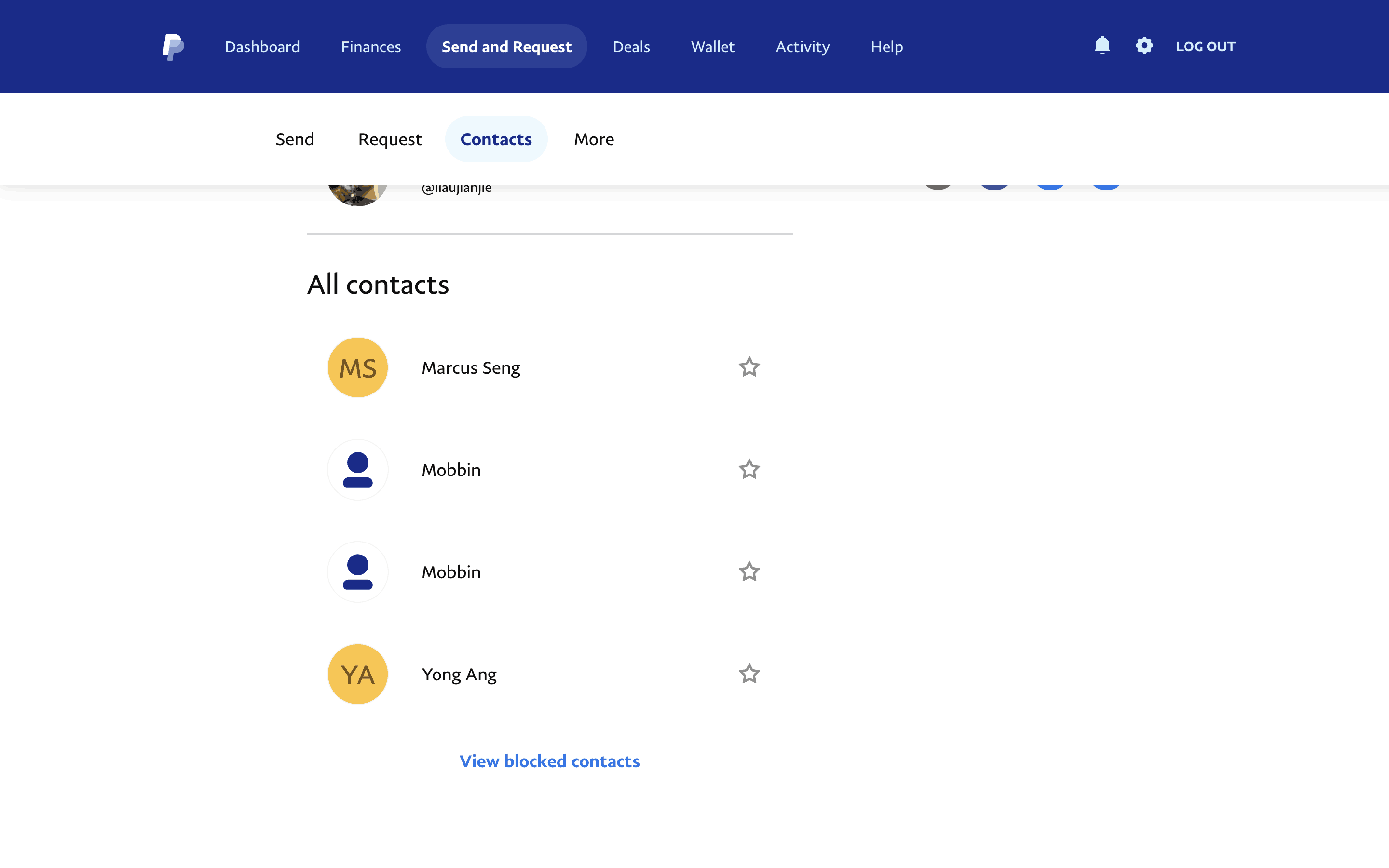This screenshot has height=868, width=1389.
Task: Click the LOG OUT button
Action: 1205,46
